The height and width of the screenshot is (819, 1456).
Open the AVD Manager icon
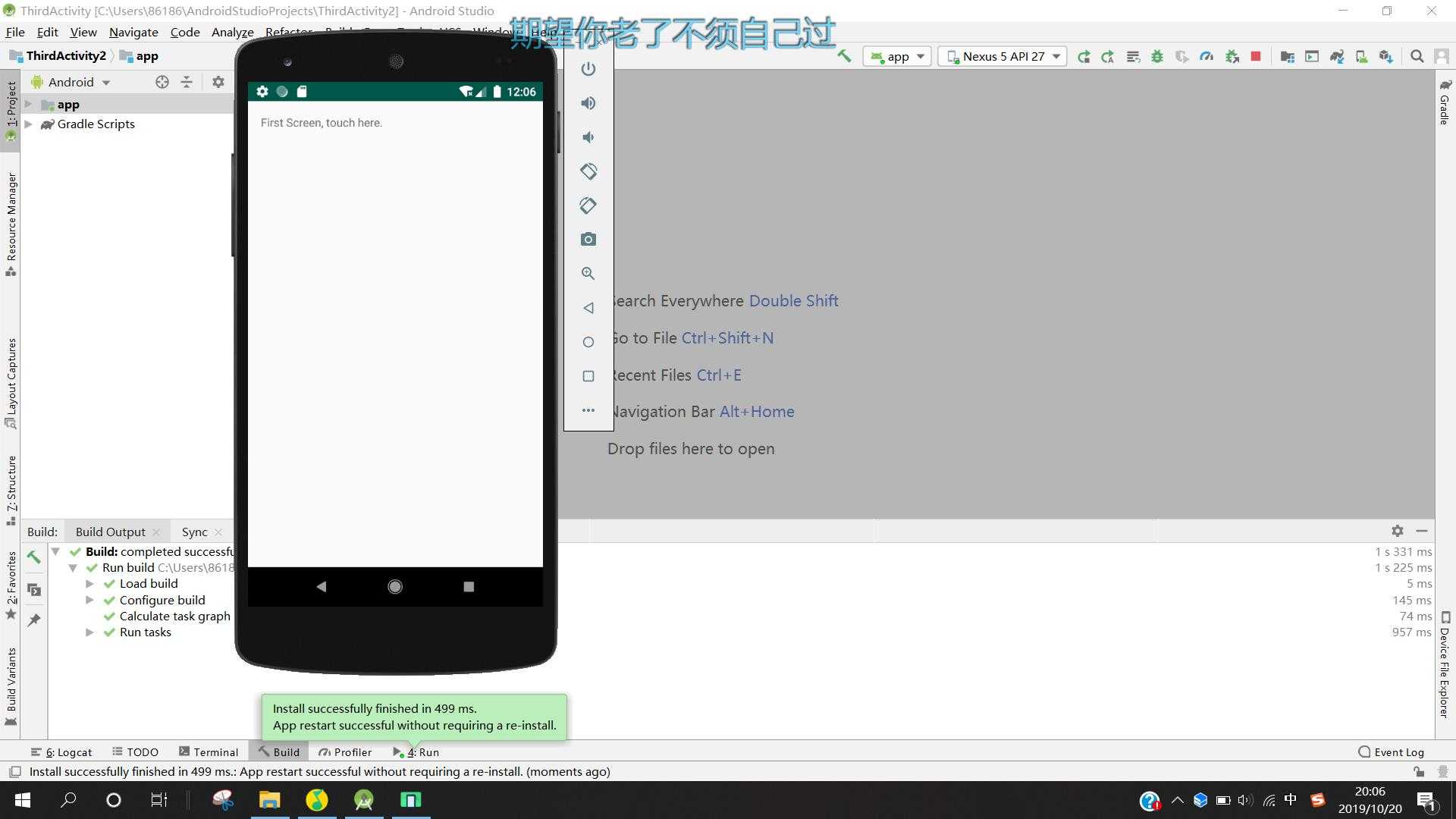(x=1361, y=56)
